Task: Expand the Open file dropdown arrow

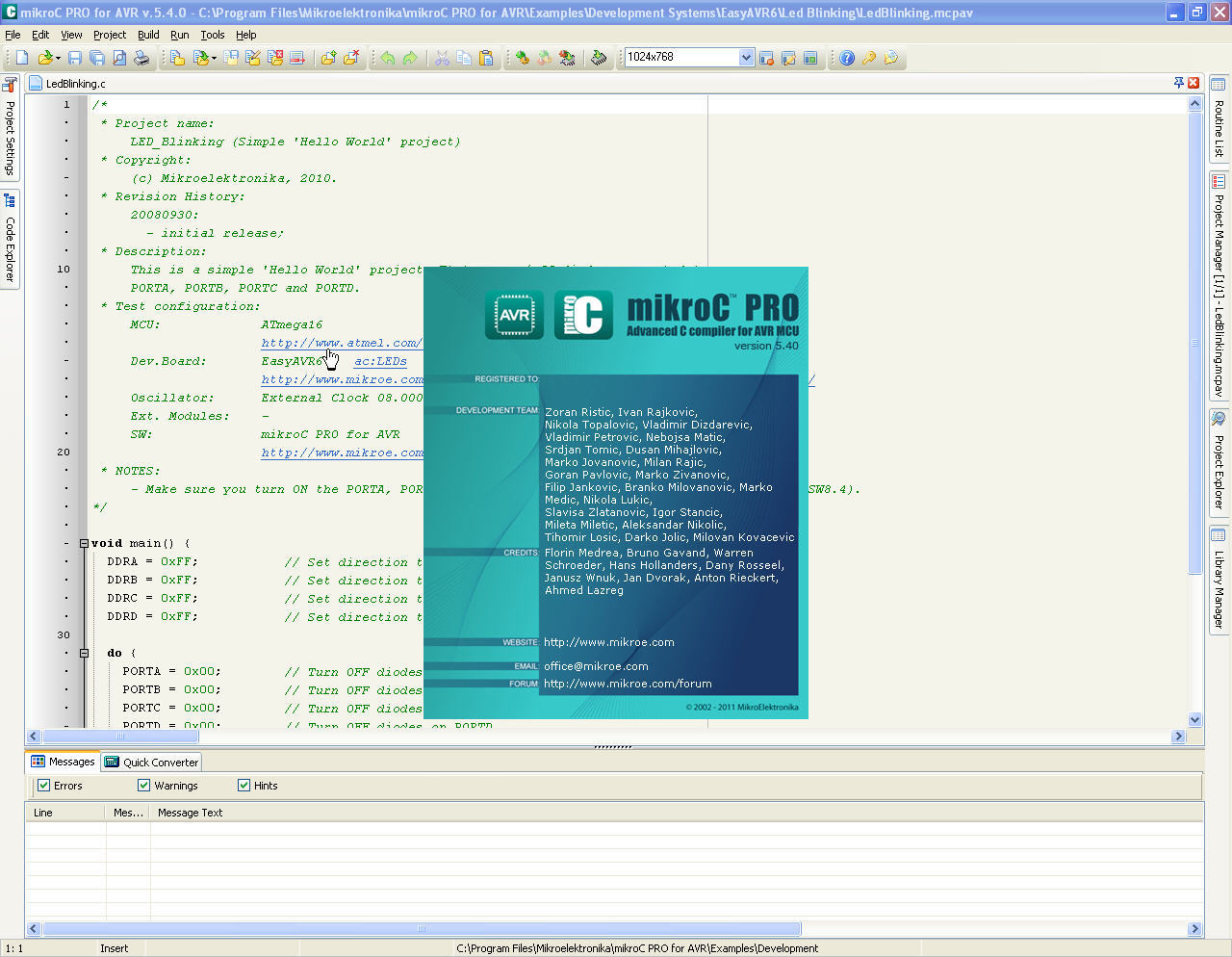Action: point(57,58)
